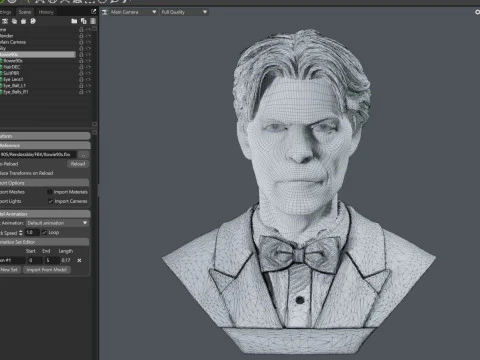Add a new camera from the scene toolbar

(x=5, y=21)
